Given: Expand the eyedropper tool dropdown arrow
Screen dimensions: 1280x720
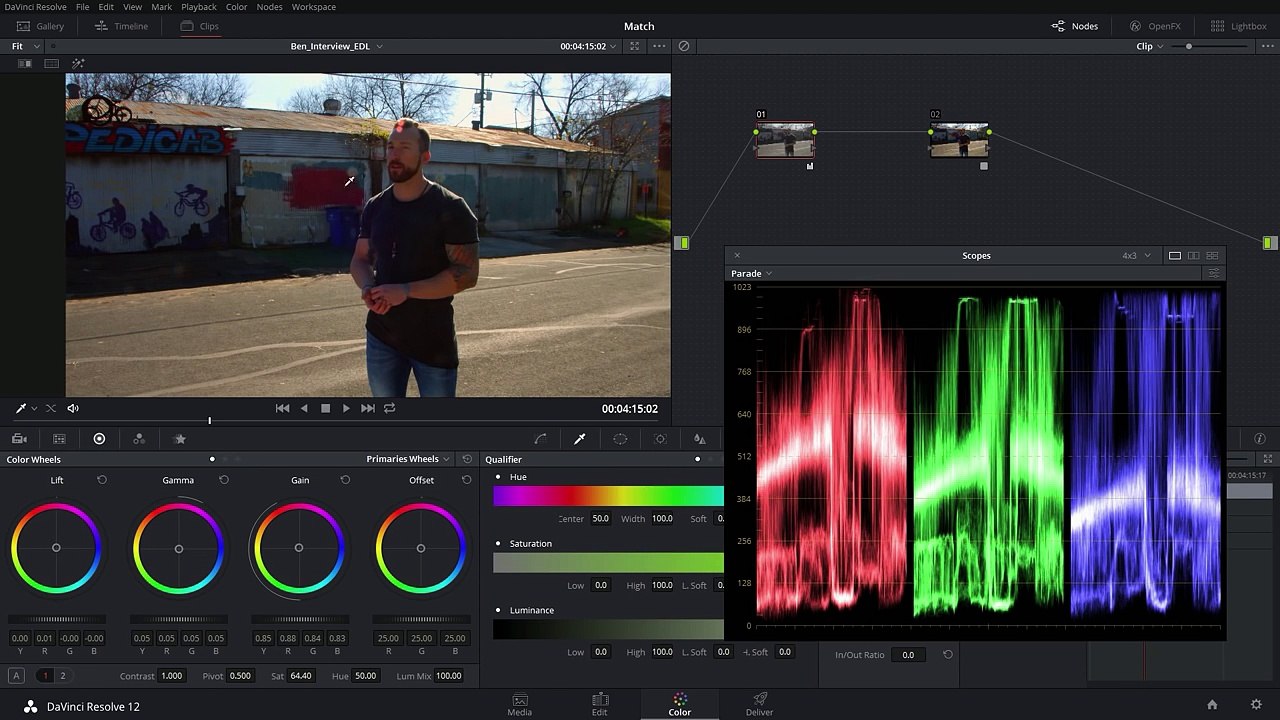Looking at the screenshot, I should 34,408.
